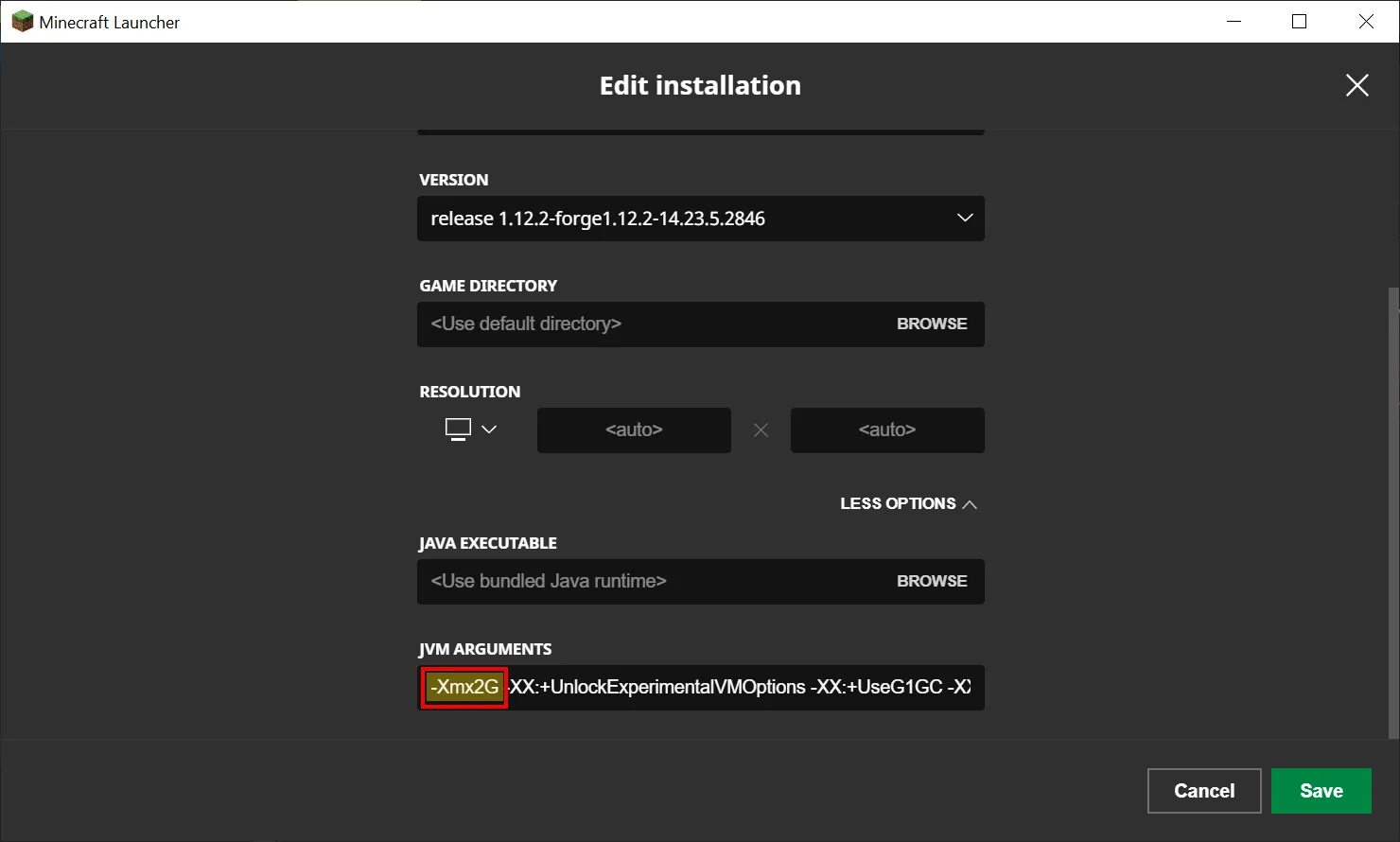Collapse with Less Options
The height and width of the screenshot is (842, 1400).
pyautogui.click(x=908, y=503)
